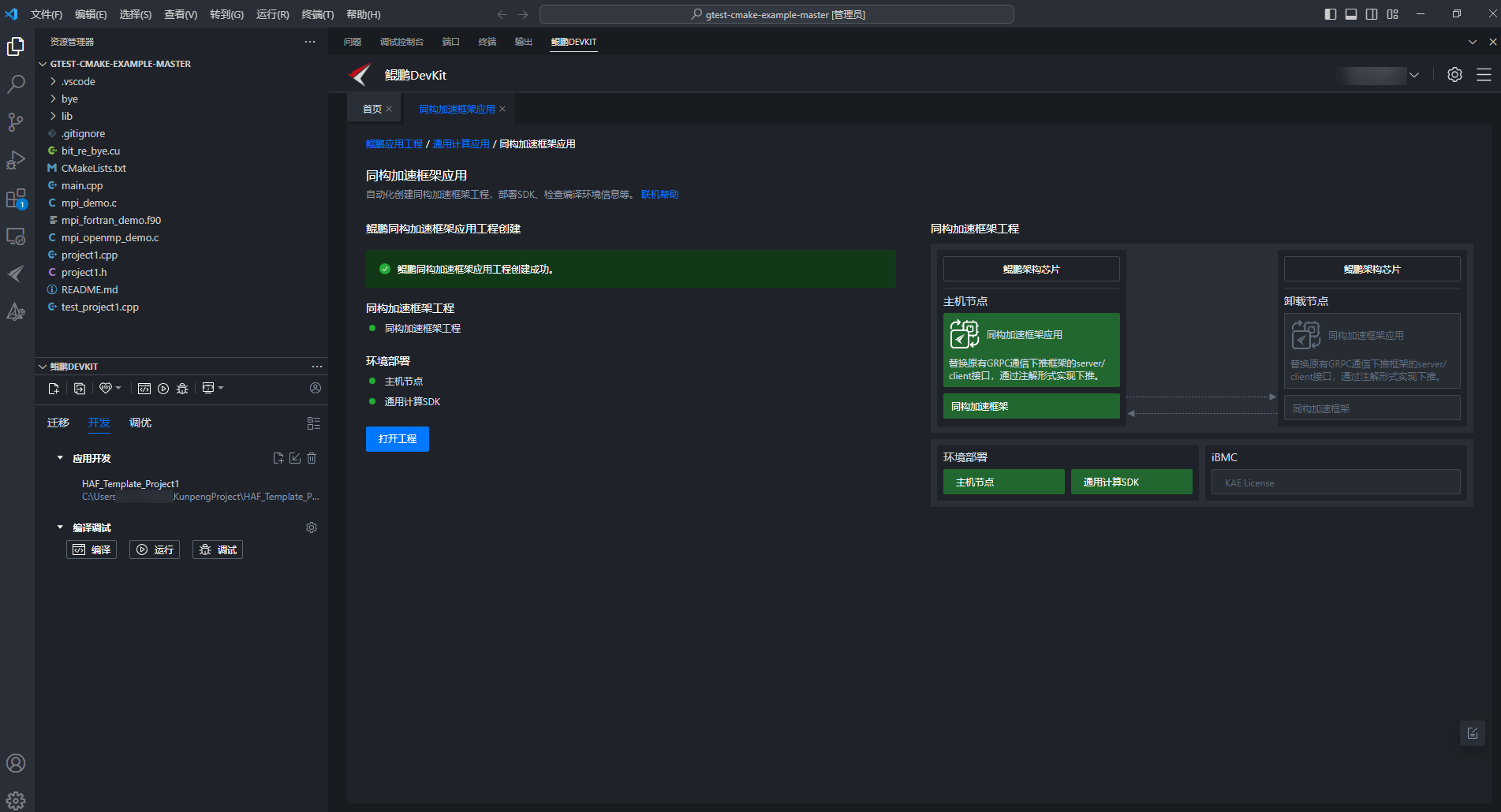Open customize layout icon in title bar

1392,14
